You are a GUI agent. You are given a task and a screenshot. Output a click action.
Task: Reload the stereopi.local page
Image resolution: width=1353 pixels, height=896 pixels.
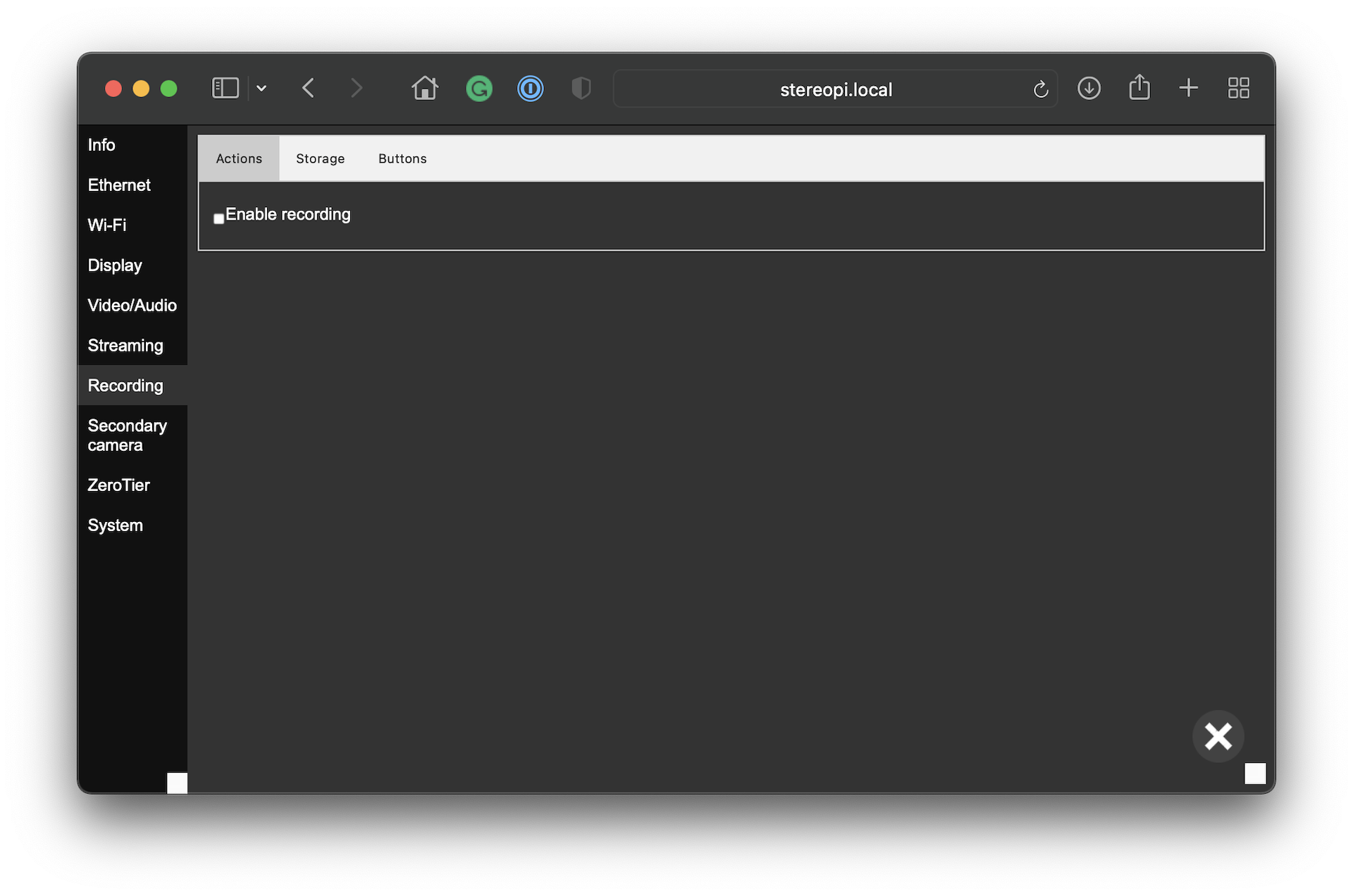(1040, 89)
